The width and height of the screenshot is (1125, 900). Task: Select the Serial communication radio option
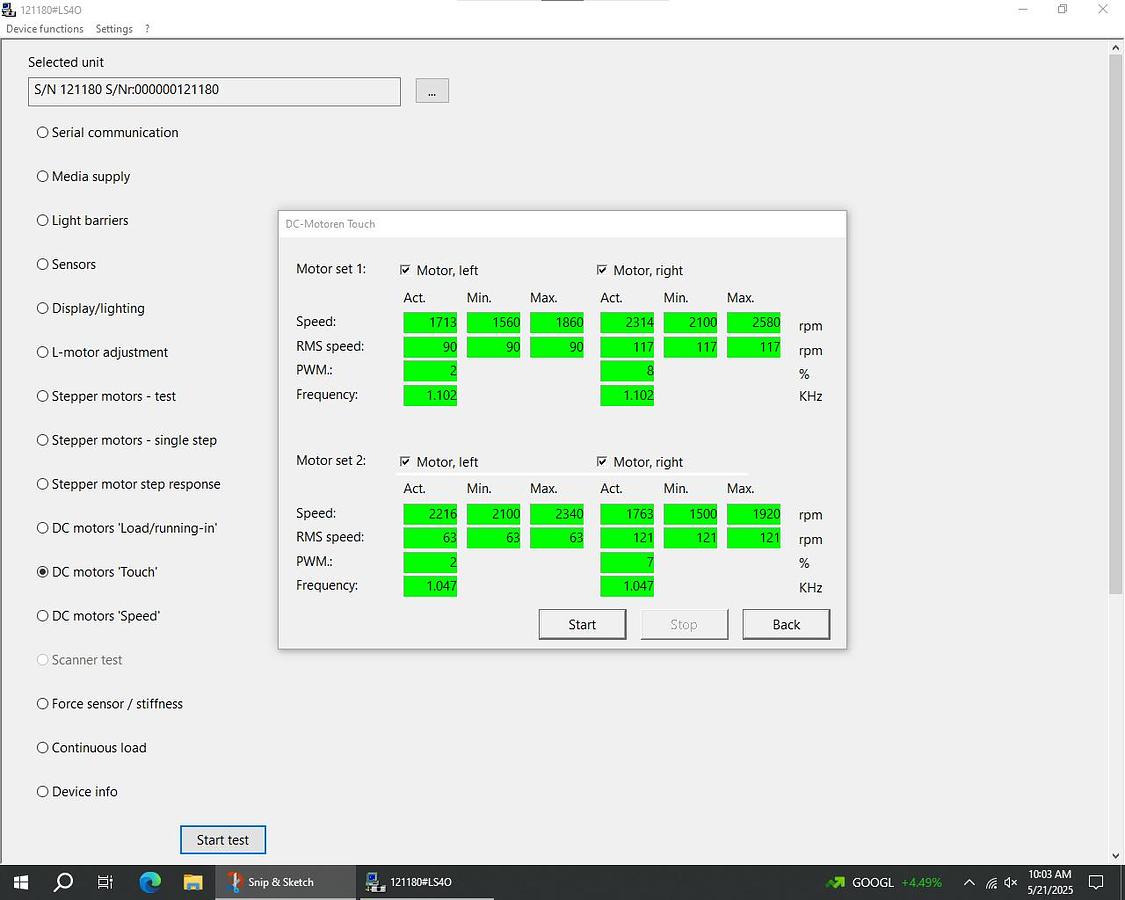(x=43, y=132)
